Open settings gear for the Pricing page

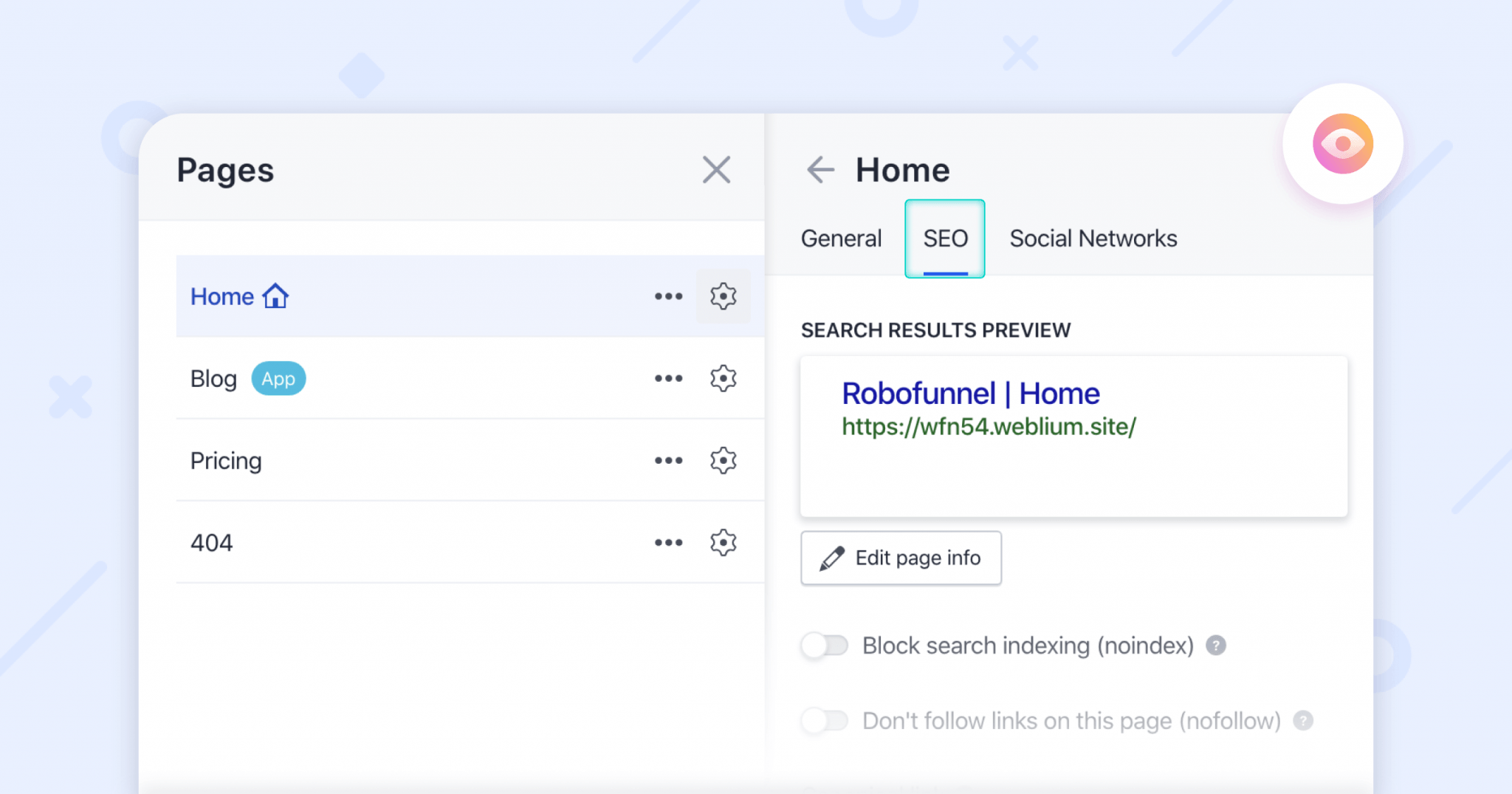point(723,460)
